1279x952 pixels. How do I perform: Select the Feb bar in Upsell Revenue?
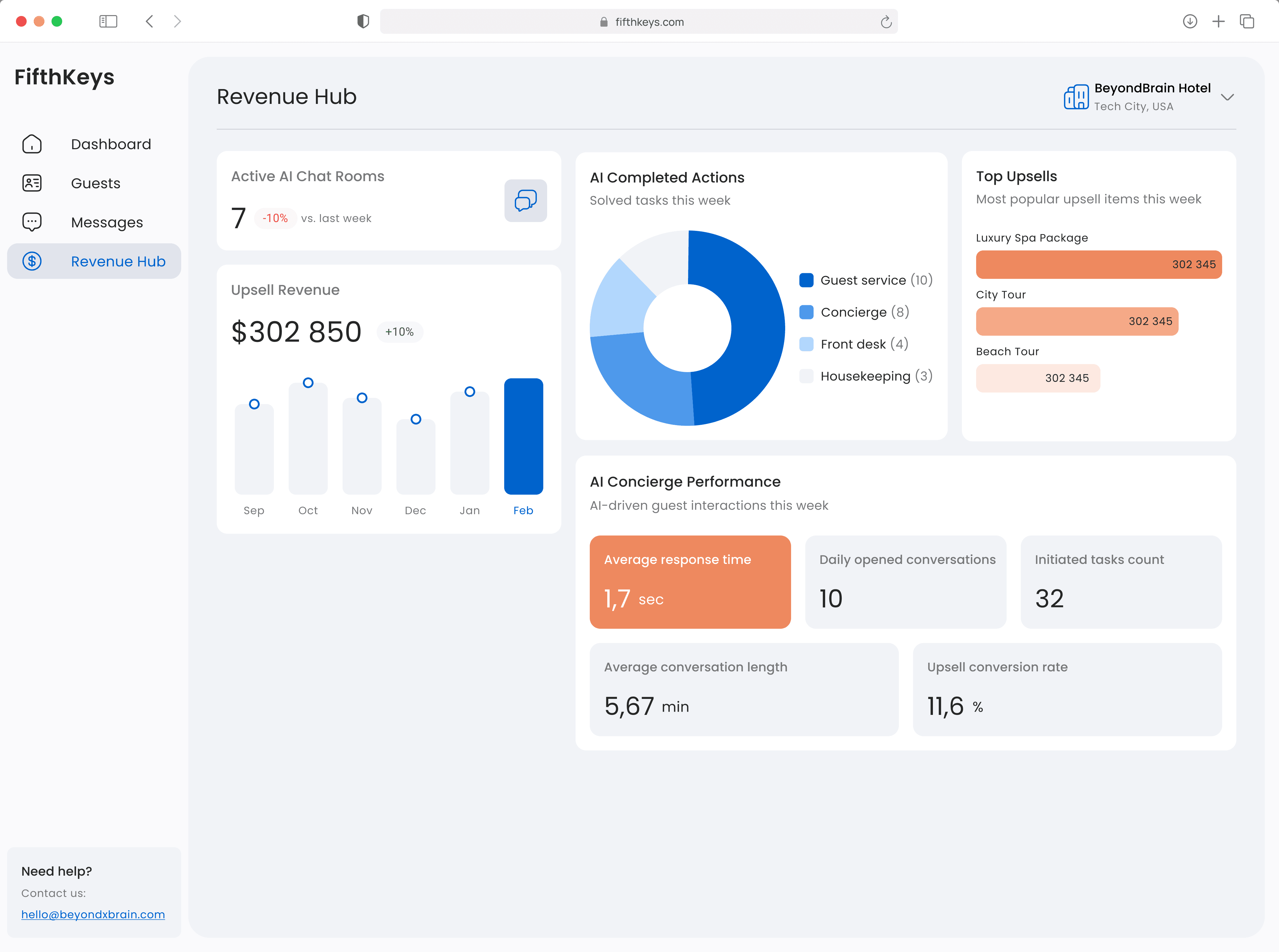click(523, 436)
